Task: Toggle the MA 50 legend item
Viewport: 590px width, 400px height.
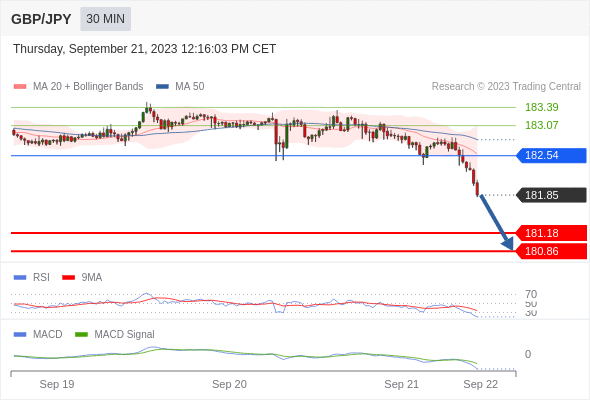Action: tap(180, 87)
